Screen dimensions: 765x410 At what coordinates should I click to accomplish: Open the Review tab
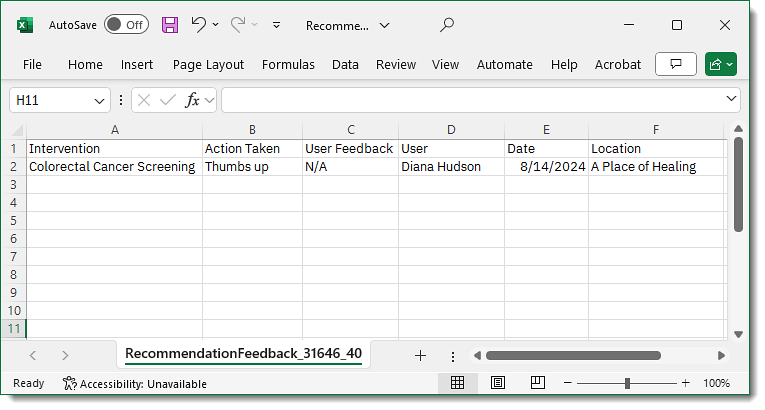pos(396,64)
